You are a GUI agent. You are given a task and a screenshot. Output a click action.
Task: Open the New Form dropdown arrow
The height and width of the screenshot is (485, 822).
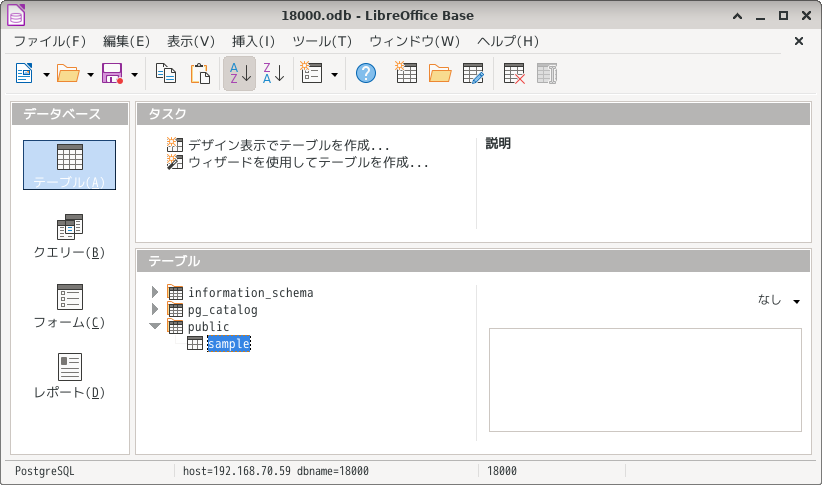coord(334,74)
